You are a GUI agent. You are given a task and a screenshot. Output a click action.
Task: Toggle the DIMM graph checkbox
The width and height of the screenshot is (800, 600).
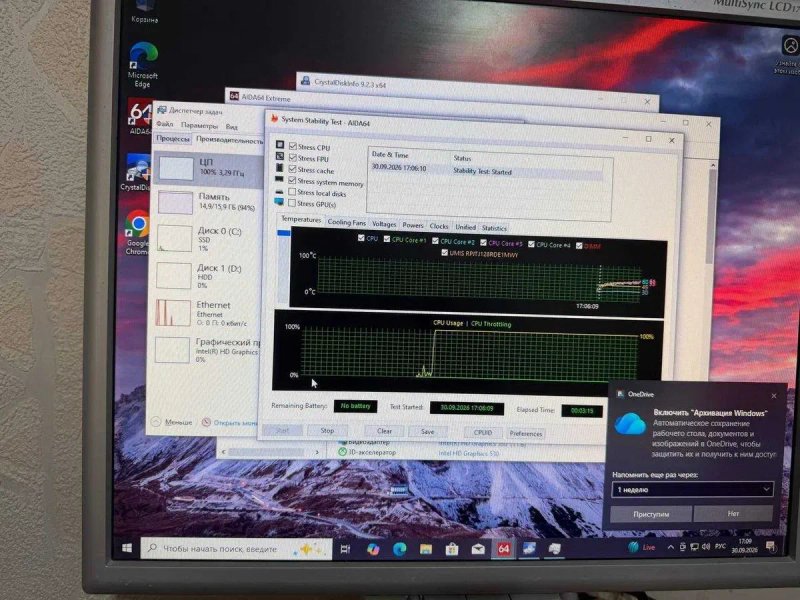tap(579, 246)
